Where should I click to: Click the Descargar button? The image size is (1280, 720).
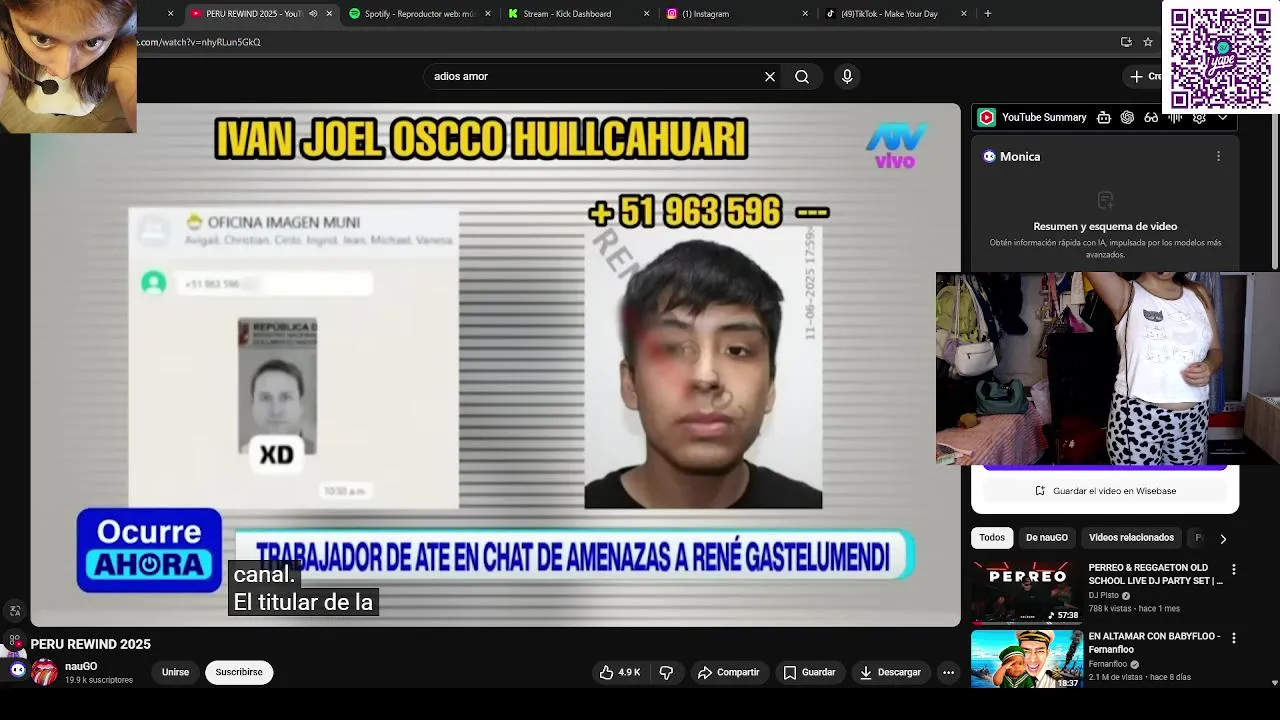[890, 672]
